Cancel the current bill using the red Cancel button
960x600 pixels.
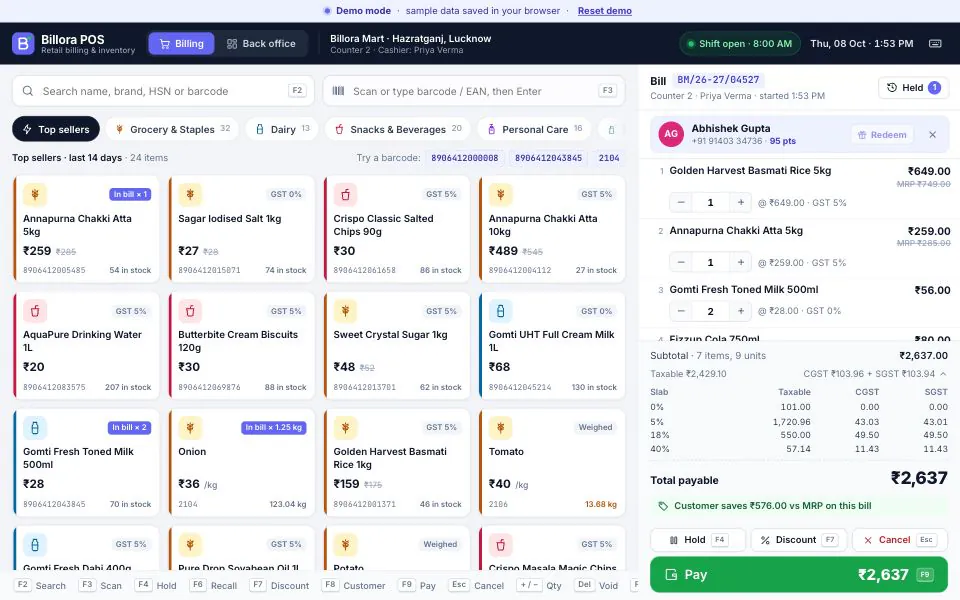pyautogui.click(x=899, y=540)
